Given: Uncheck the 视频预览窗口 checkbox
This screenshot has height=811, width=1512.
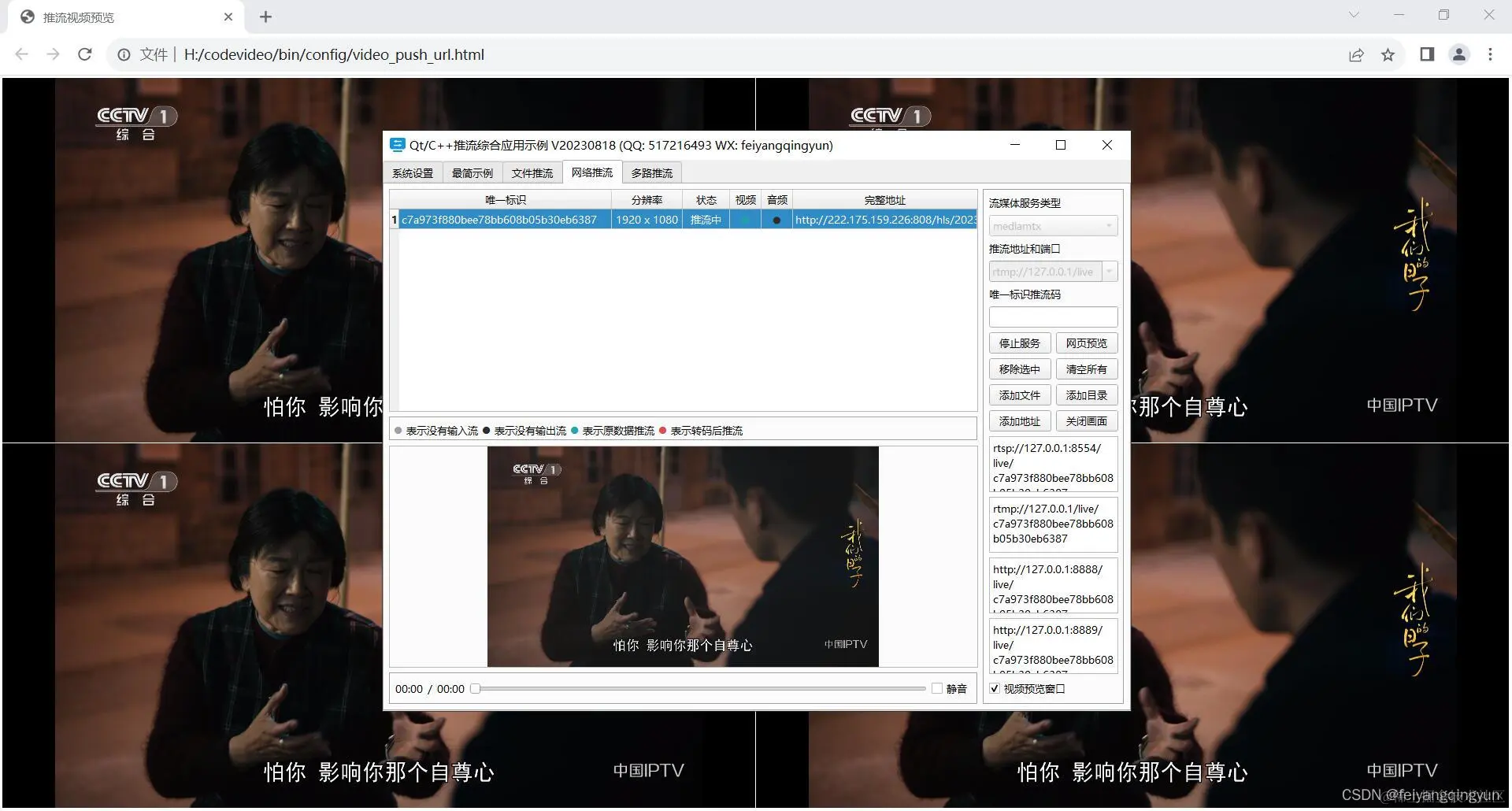Looking at the screenshot, I should click(995, 688).
